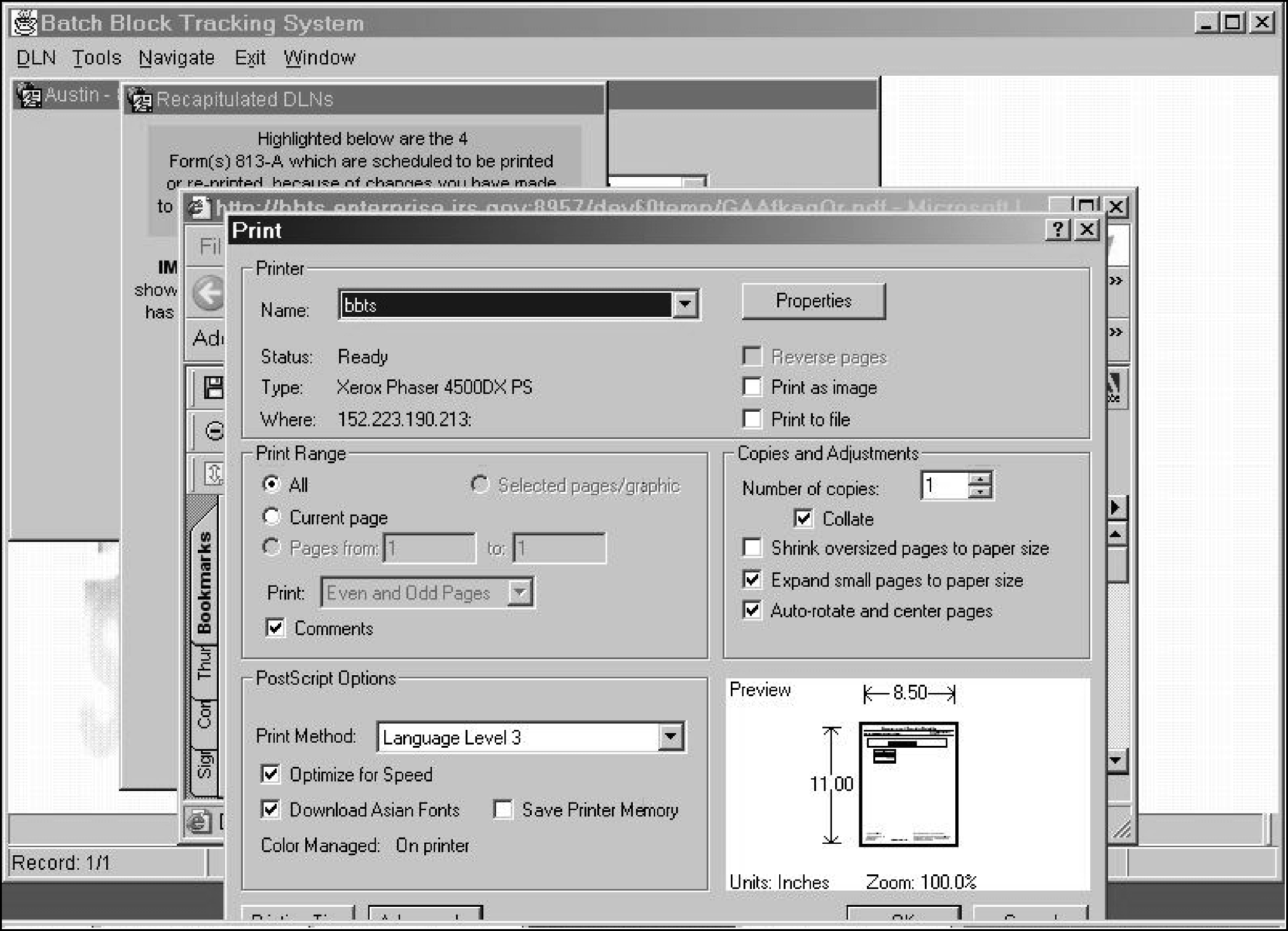Click the fit page vertical arrows icon
1288x931 pixels.
[214, 473]
